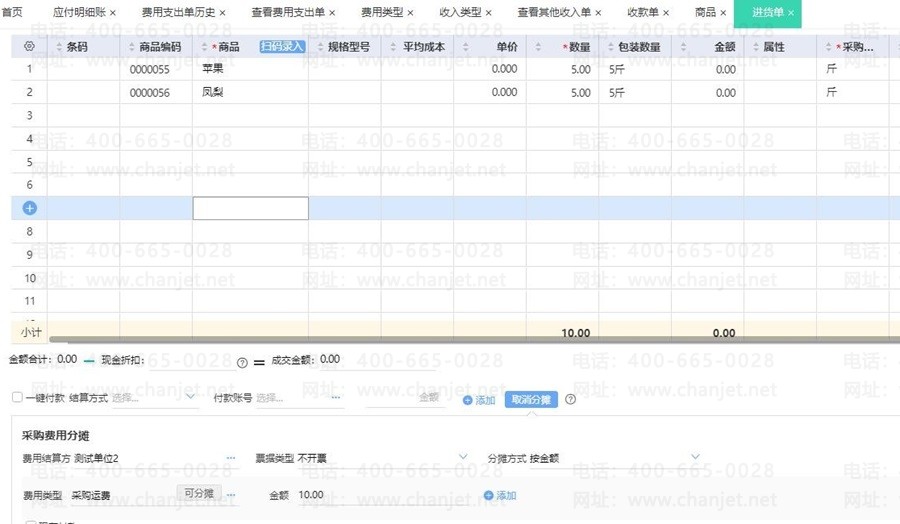Sort by the 单价 column arrows
Image resolution: width=900 pixels, height=524 pixels.
coord(465,47)
